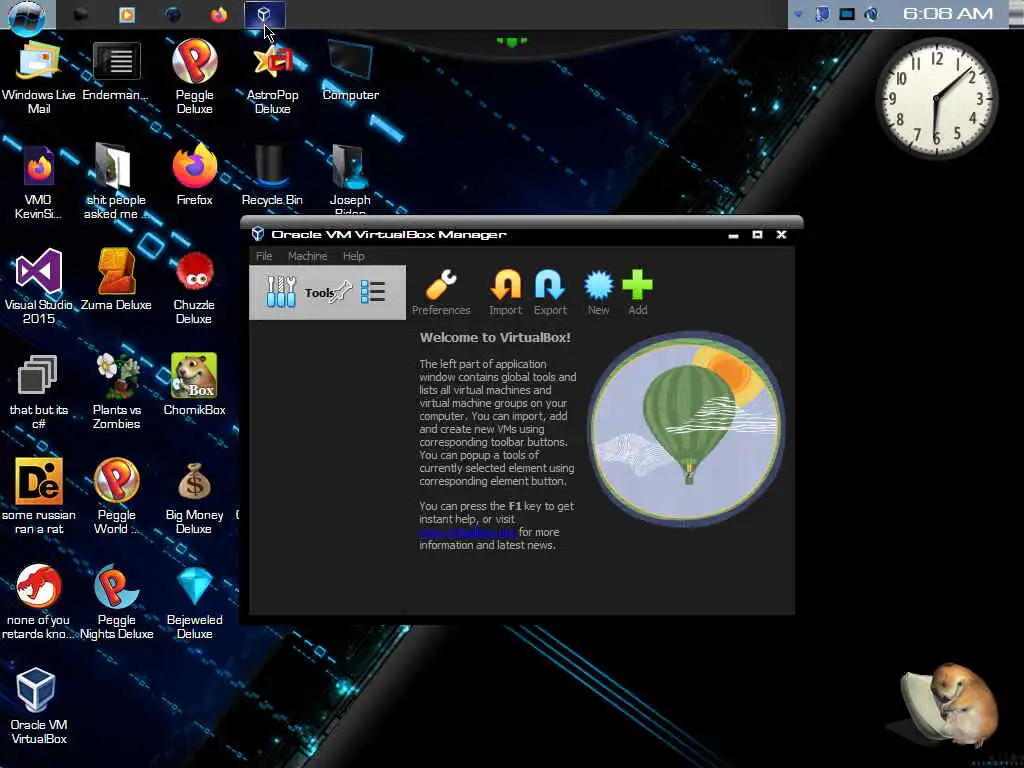Image resolution: width=1024 pixels, height=768 pixels.
Task: Open the Tools list-view menu icon
Action: coord(373,292)
